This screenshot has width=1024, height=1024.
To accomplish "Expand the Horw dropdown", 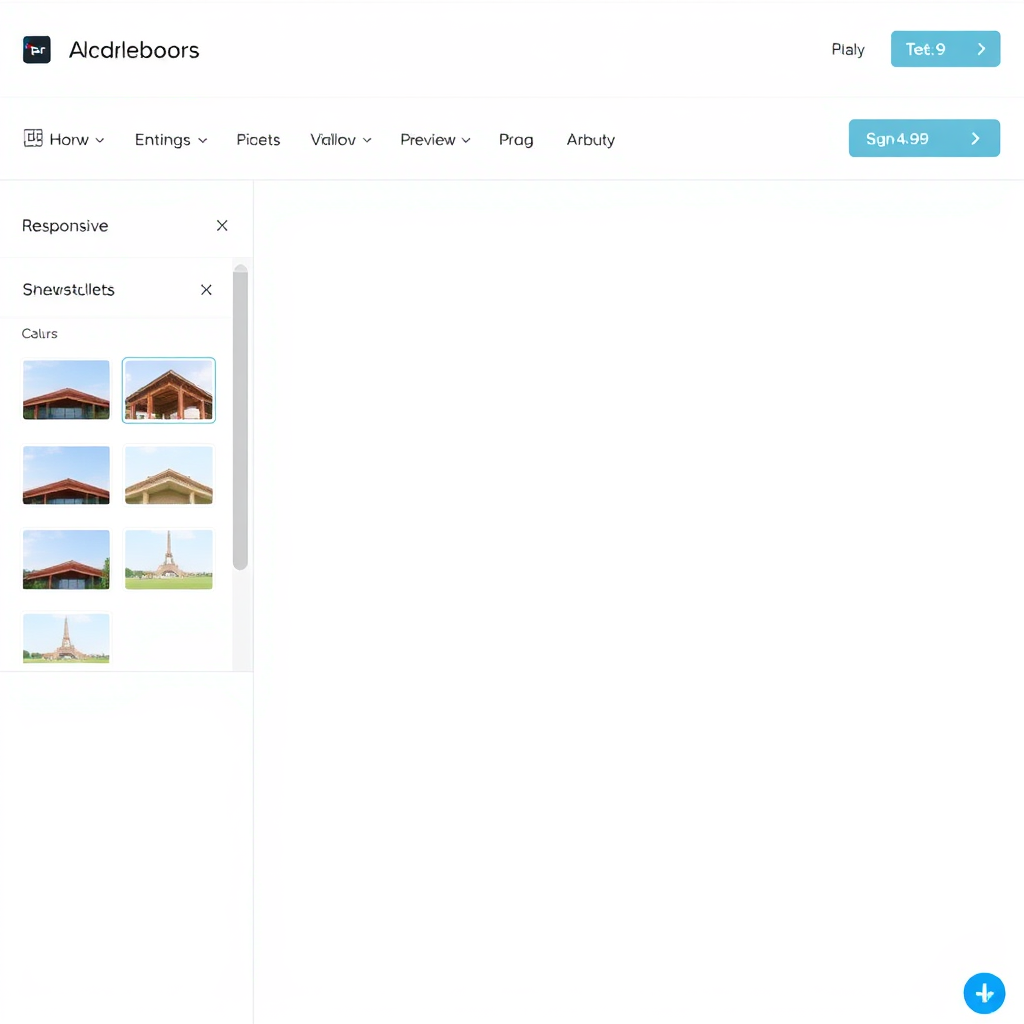I will 99,140.
